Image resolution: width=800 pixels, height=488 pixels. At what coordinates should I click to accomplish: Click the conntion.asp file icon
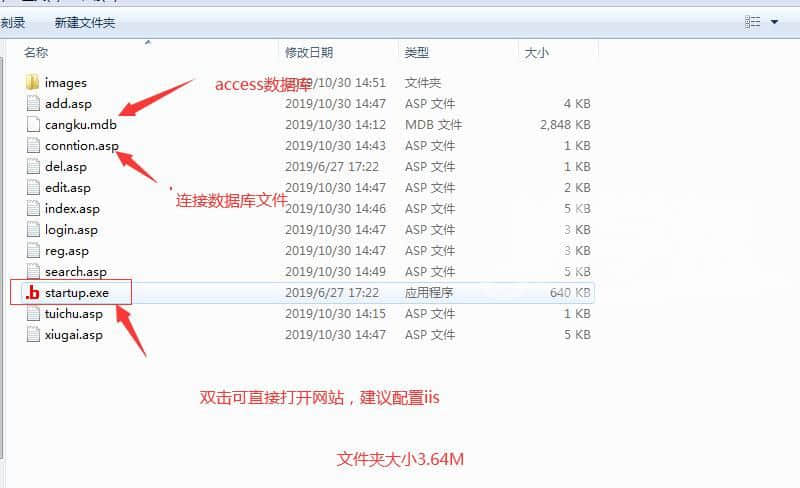click(32, 146)
